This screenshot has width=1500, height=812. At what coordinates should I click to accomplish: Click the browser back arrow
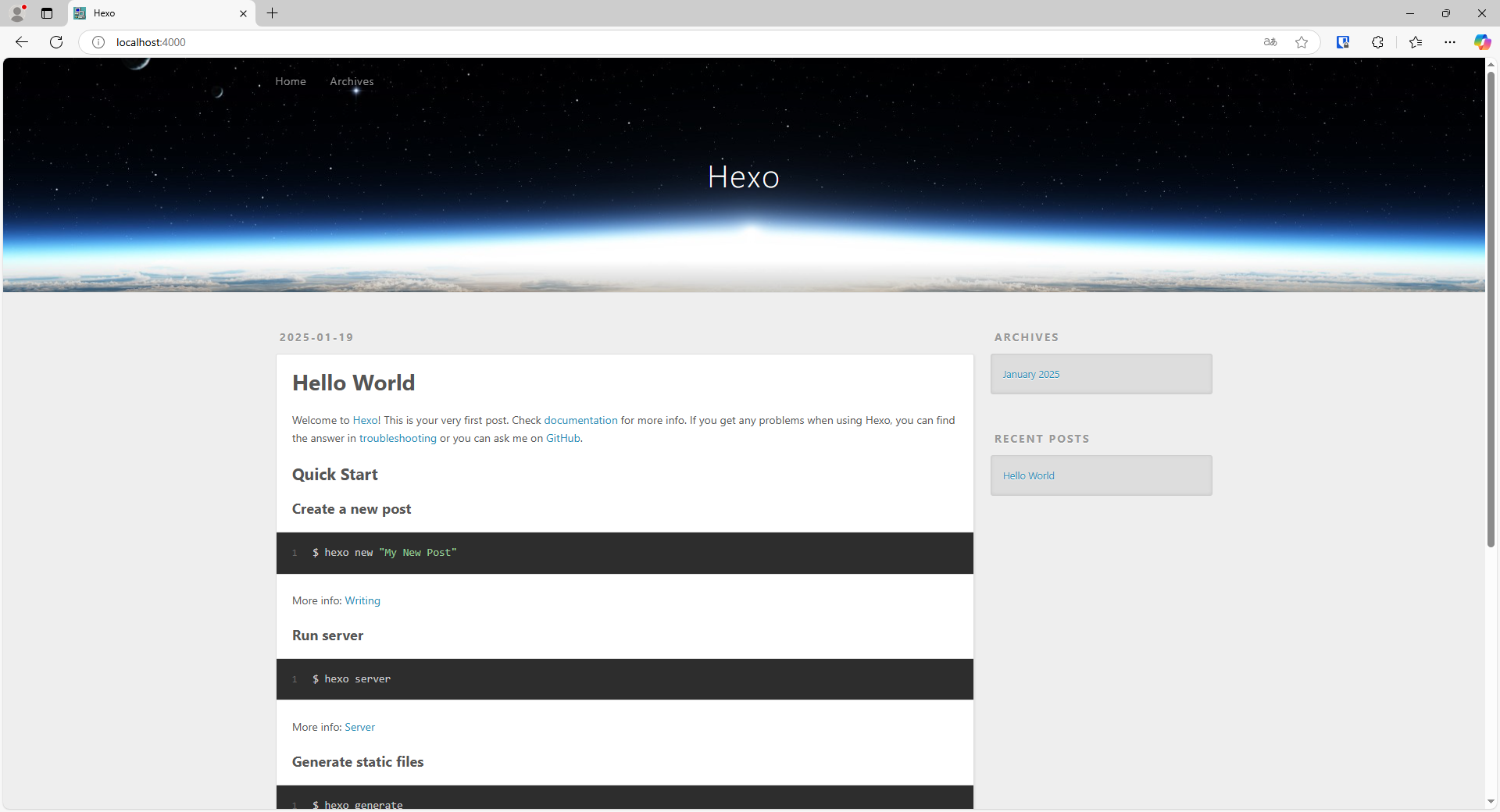tap(22, 42)
